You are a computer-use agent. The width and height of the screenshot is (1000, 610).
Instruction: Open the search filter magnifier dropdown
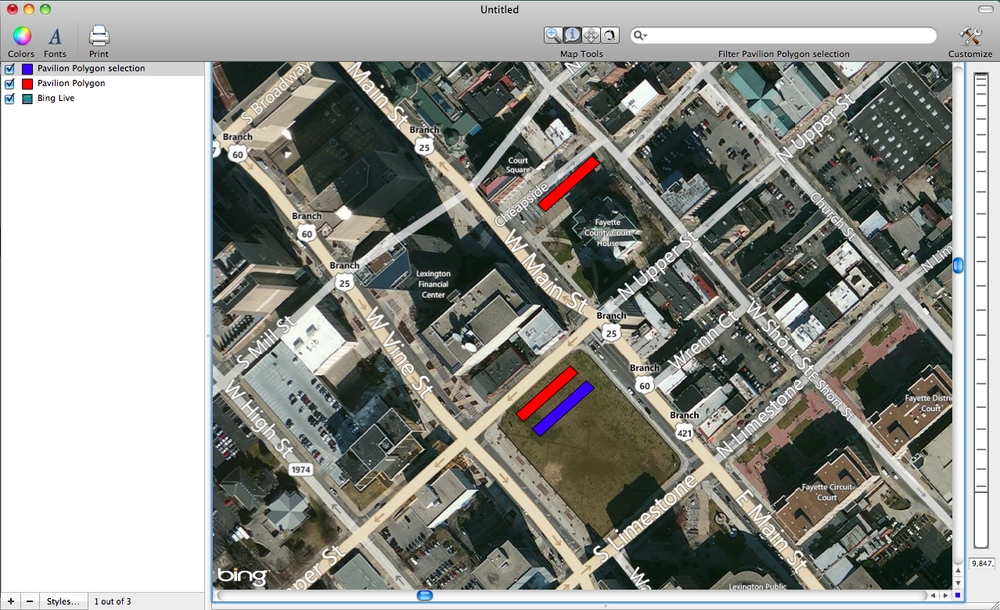[x=641, y=35]
